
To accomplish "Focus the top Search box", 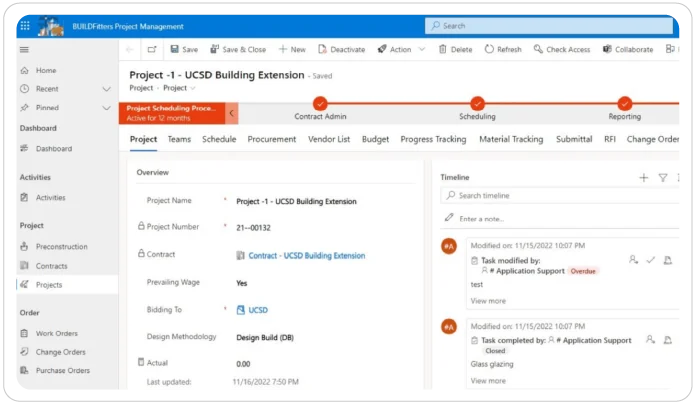I will 550,26.
